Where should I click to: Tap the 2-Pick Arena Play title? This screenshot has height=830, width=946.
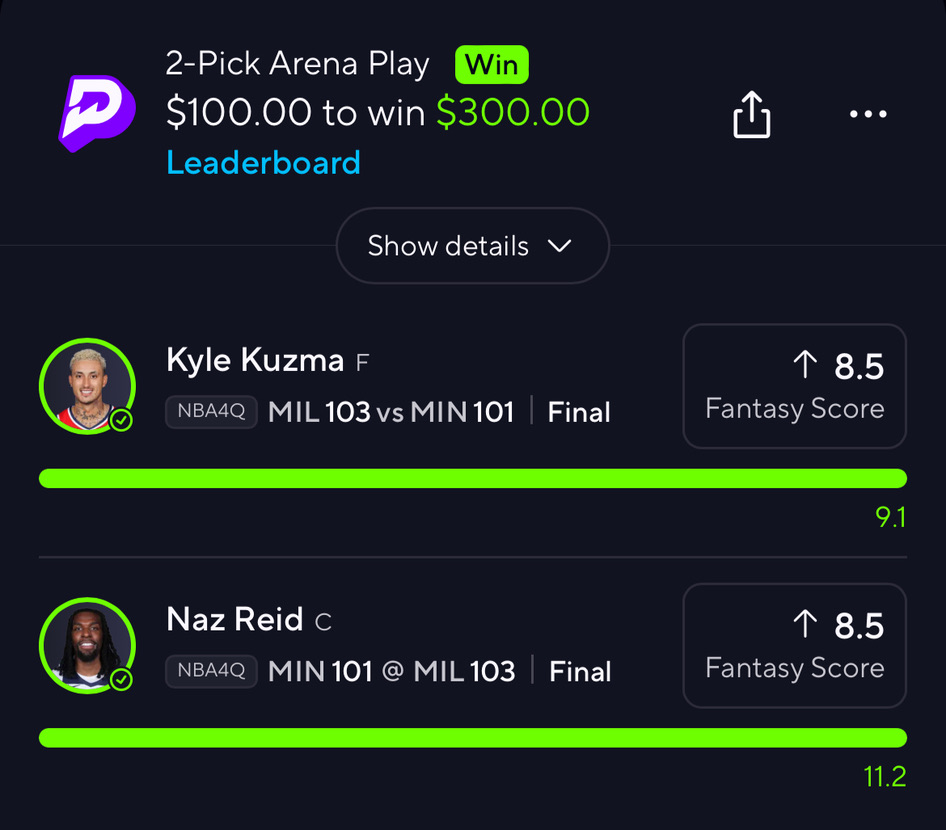(x=298, y=65)
